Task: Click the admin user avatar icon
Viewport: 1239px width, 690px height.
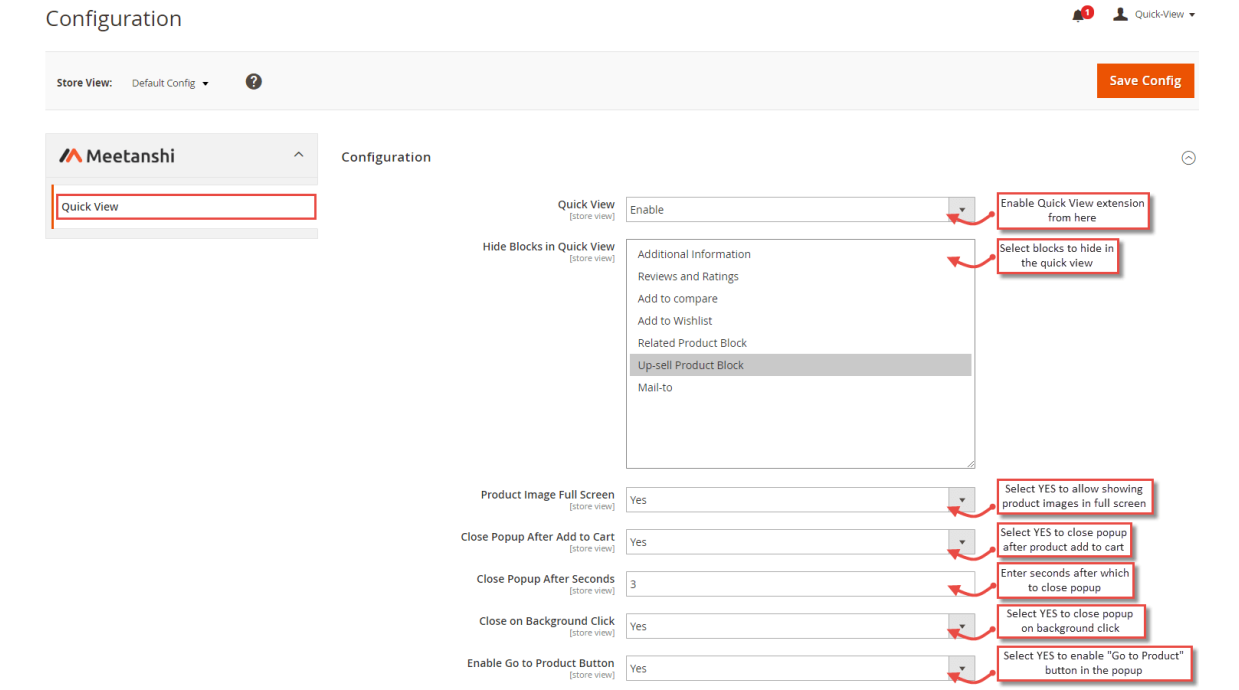Action: (x=1119, y=13)
